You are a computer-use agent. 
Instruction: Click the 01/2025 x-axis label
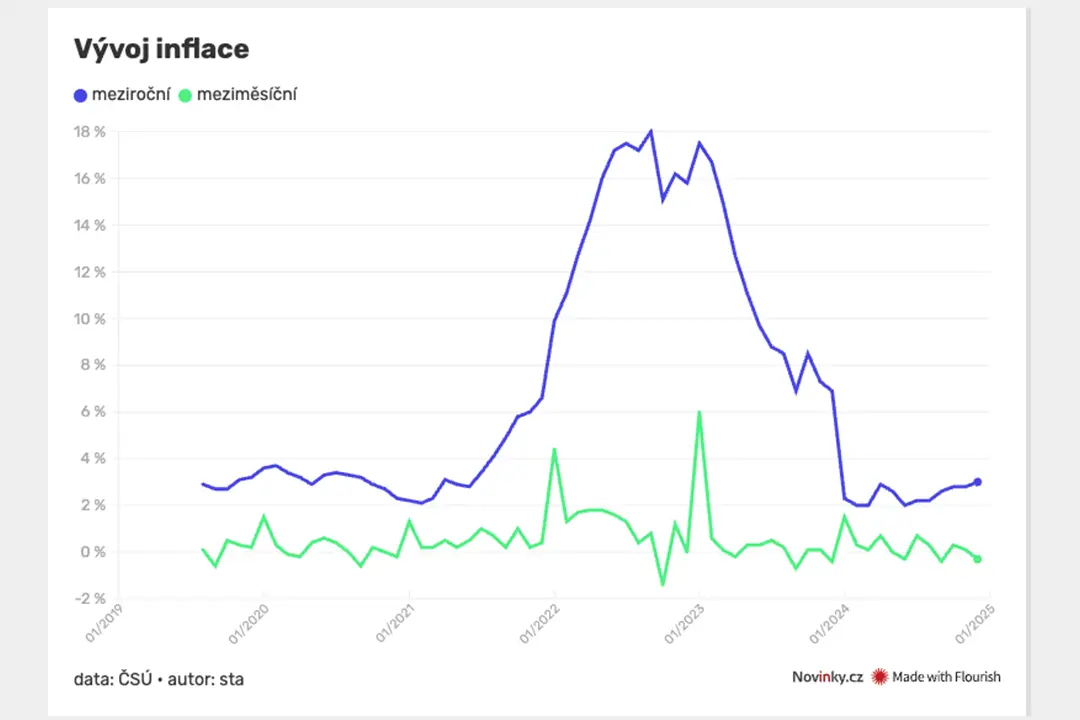pyautogui.click(x=975, y=624)
